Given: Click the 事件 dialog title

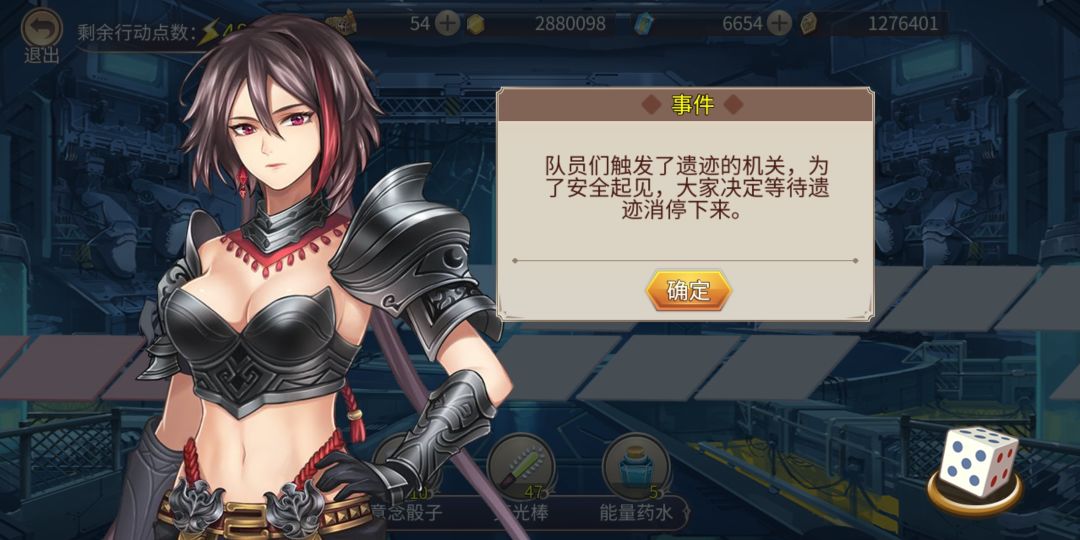Looking at the screenshot, I should tap(692, 105).
